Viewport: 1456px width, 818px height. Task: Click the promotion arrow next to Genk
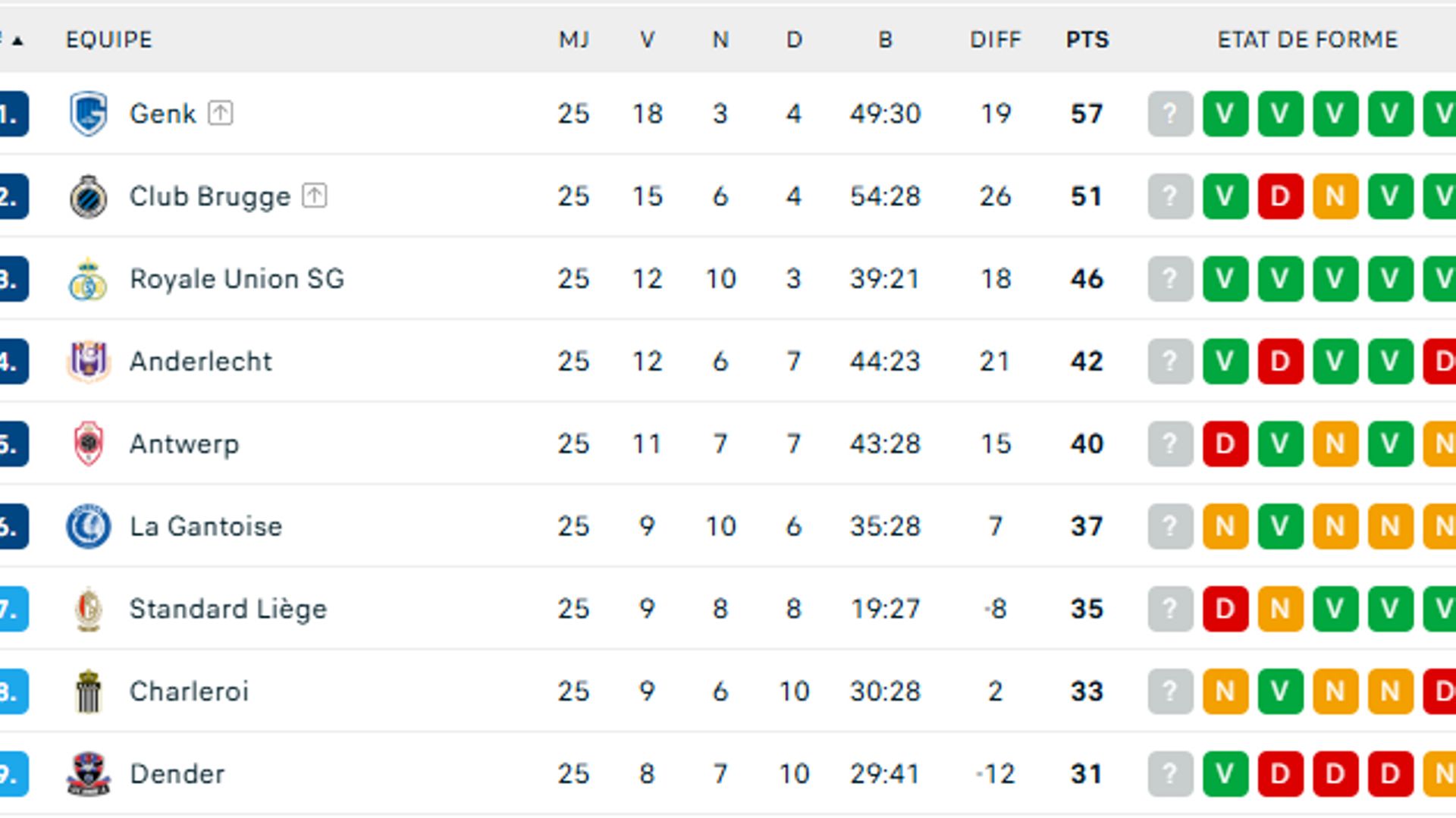pyautogui.click(x=221, y=112)
